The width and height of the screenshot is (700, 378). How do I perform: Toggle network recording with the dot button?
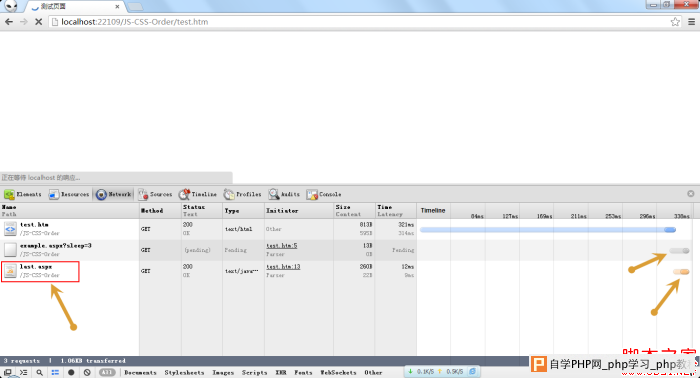[x=71, y=372]
